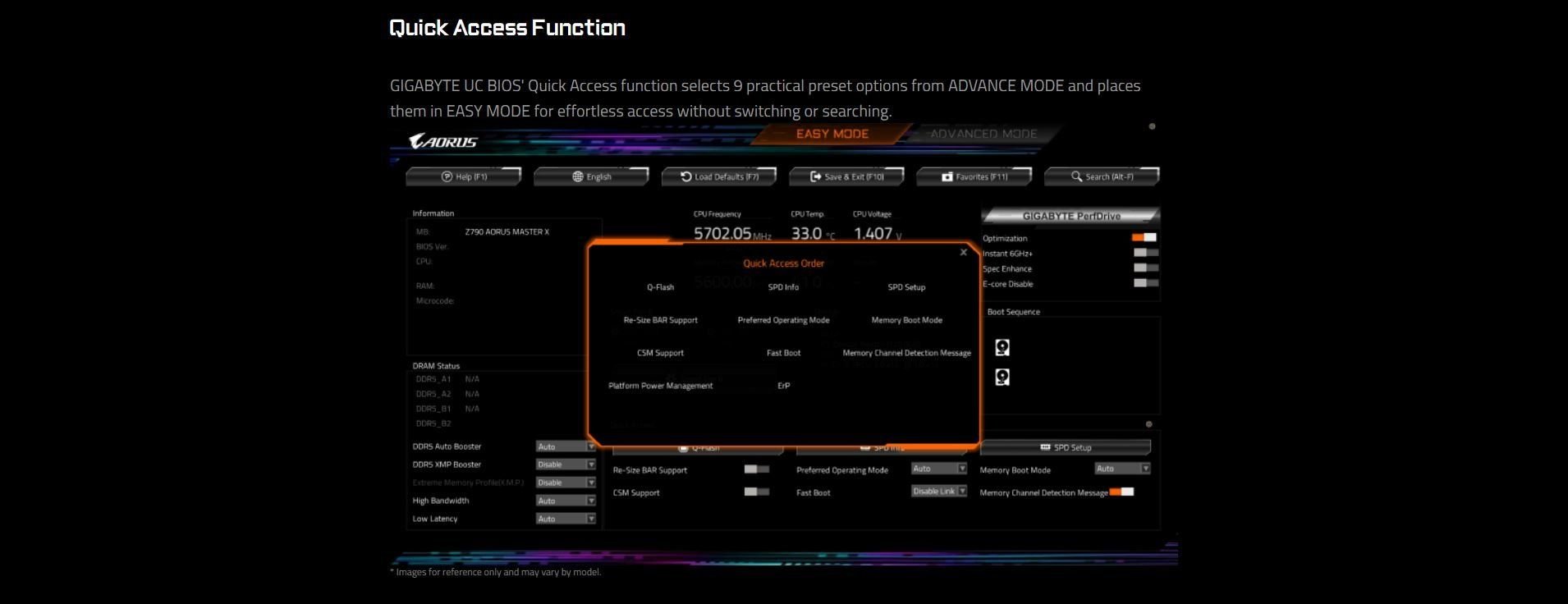Select SPD Info in Quick Access Order
The width and height of the screenshot is (1568, 604).
784,287
